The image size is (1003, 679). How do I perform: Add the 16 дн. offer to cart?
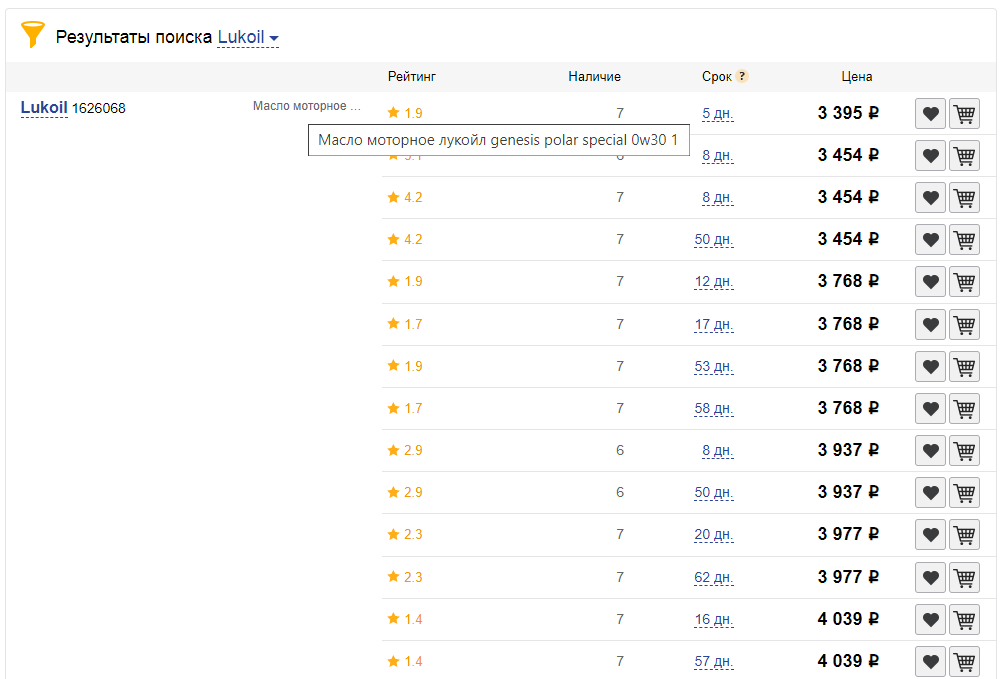point(965,619)
